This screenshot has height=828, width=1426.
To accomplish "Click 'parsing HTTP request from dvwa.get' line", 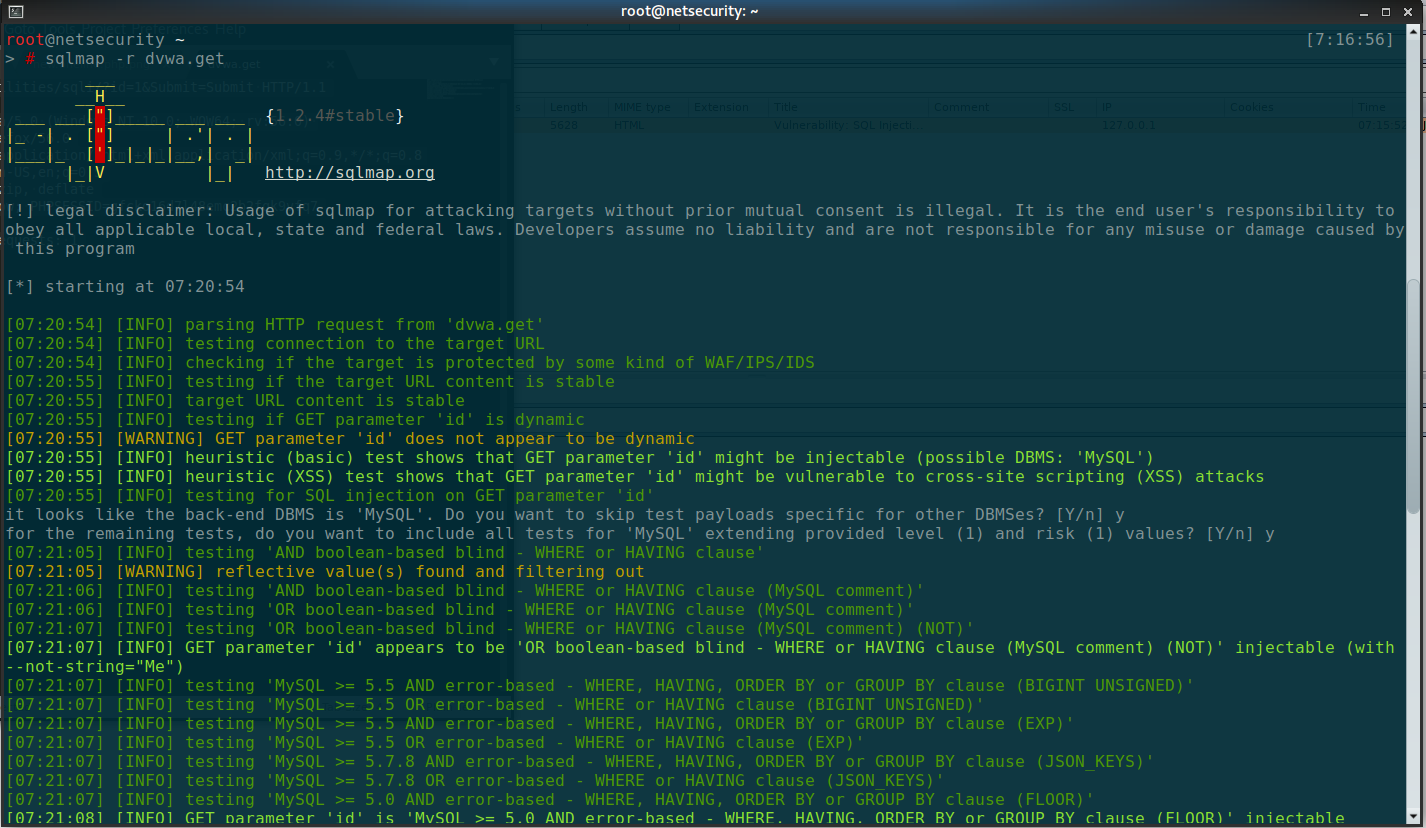I will pyautogui.click(x=275, y=325).
